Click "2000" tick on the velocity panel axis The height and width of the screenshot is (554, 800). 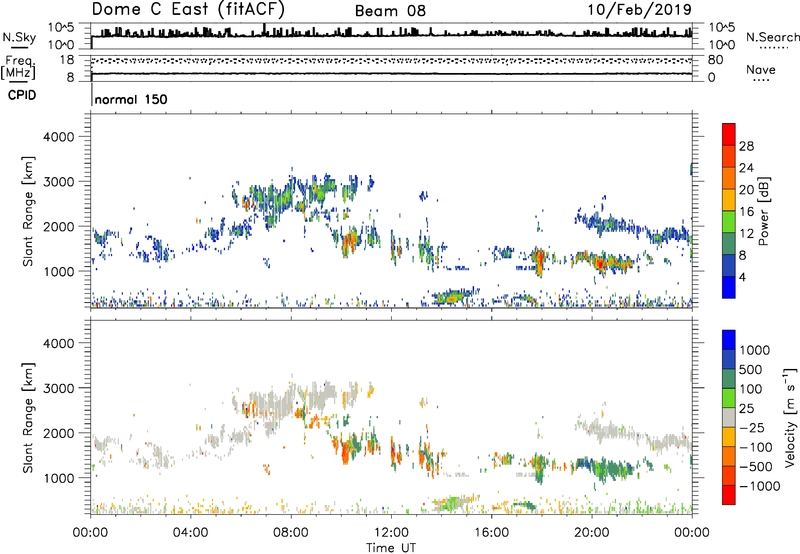click(x=59, y=433)
